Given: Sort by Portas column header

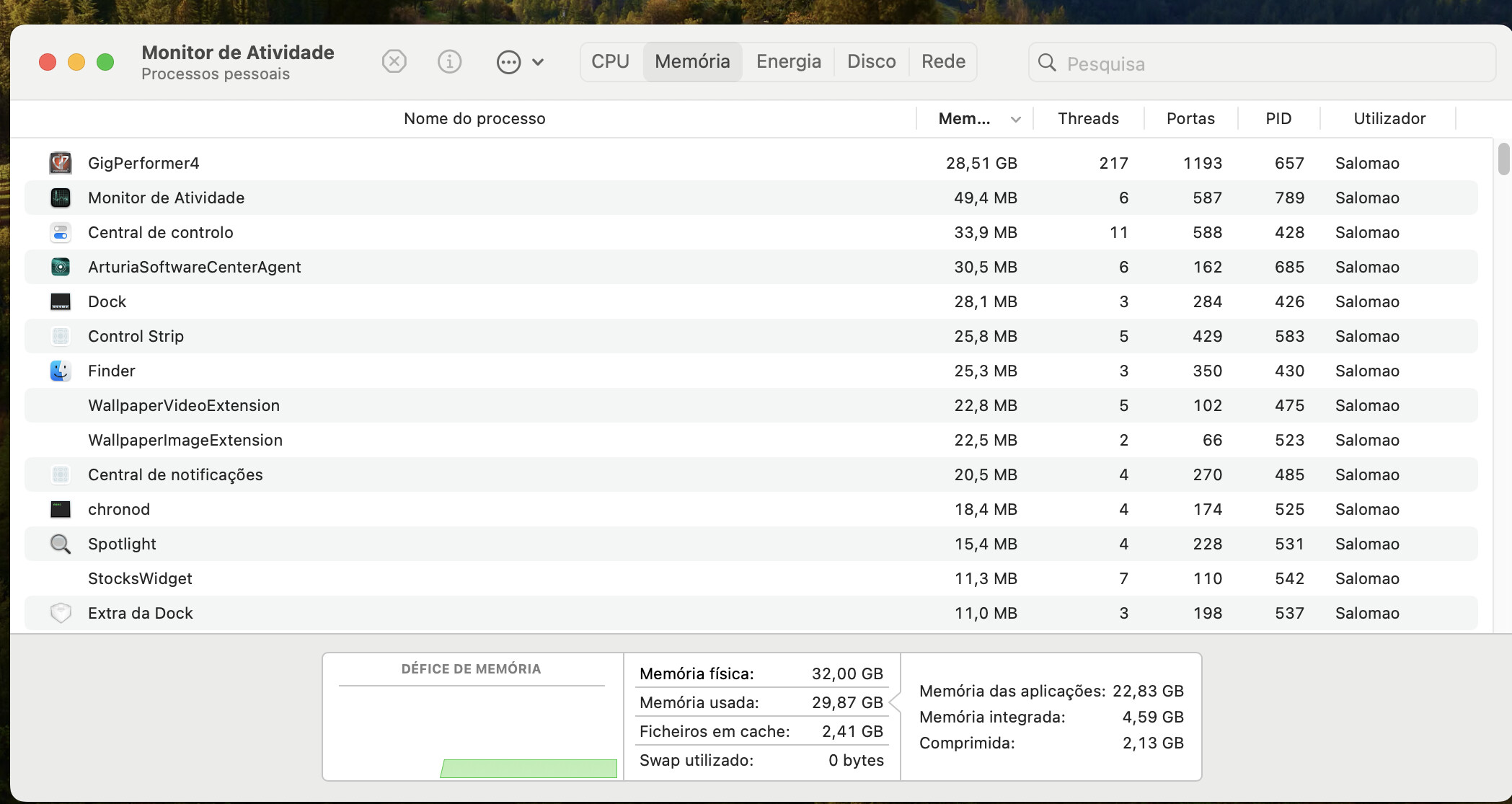Looking at the screenshot, I should [x=1190, y=118].
